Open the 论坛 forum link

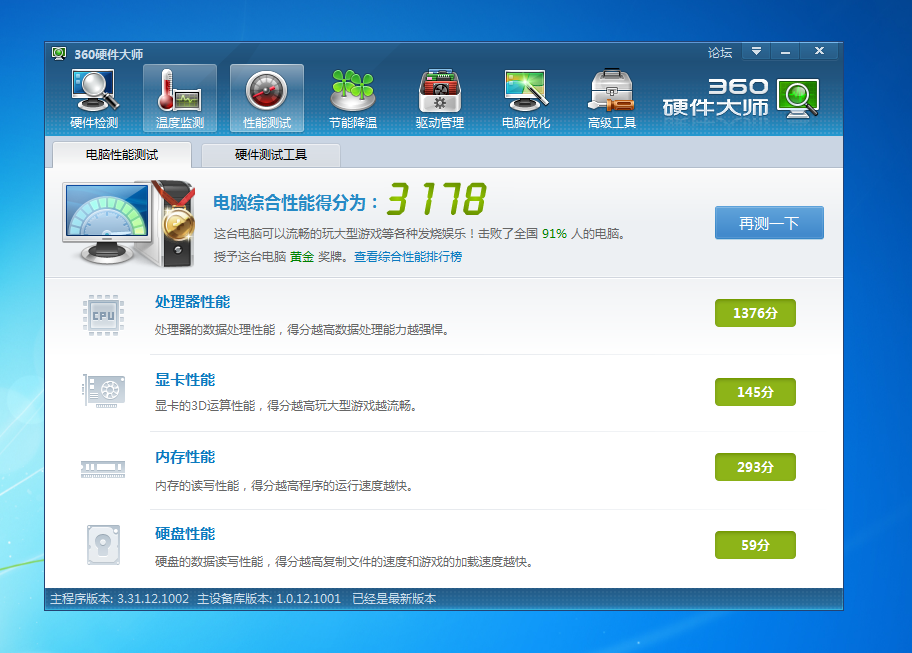720,52
